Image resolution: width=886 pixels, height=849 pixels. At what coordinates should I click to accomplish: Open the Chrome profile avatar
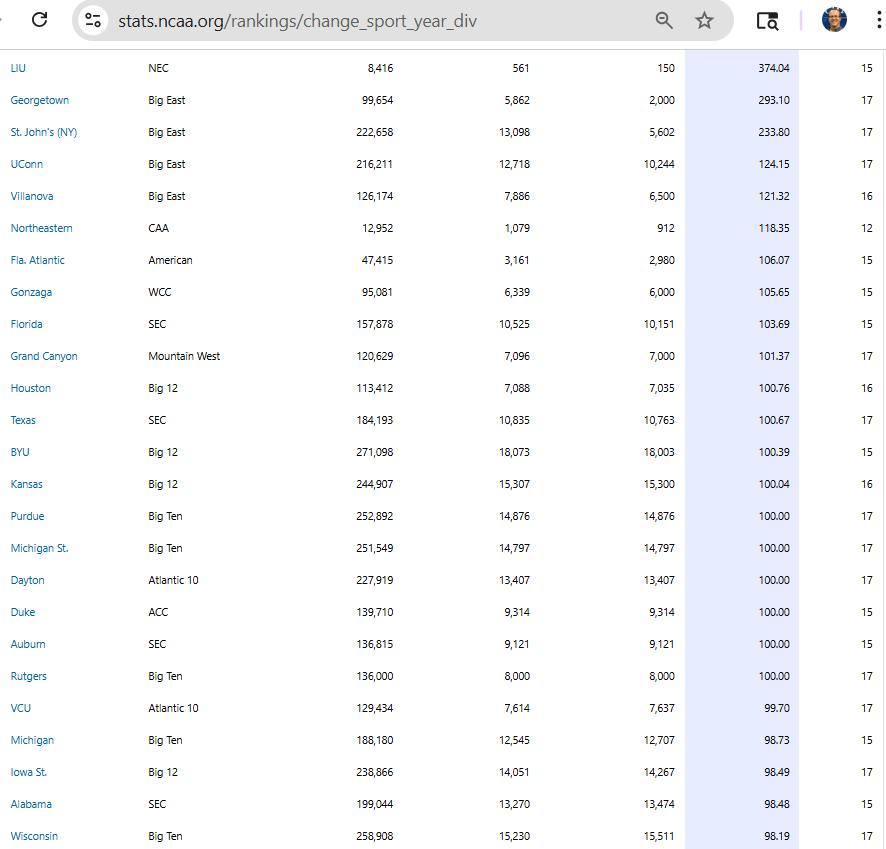(834, 20)
